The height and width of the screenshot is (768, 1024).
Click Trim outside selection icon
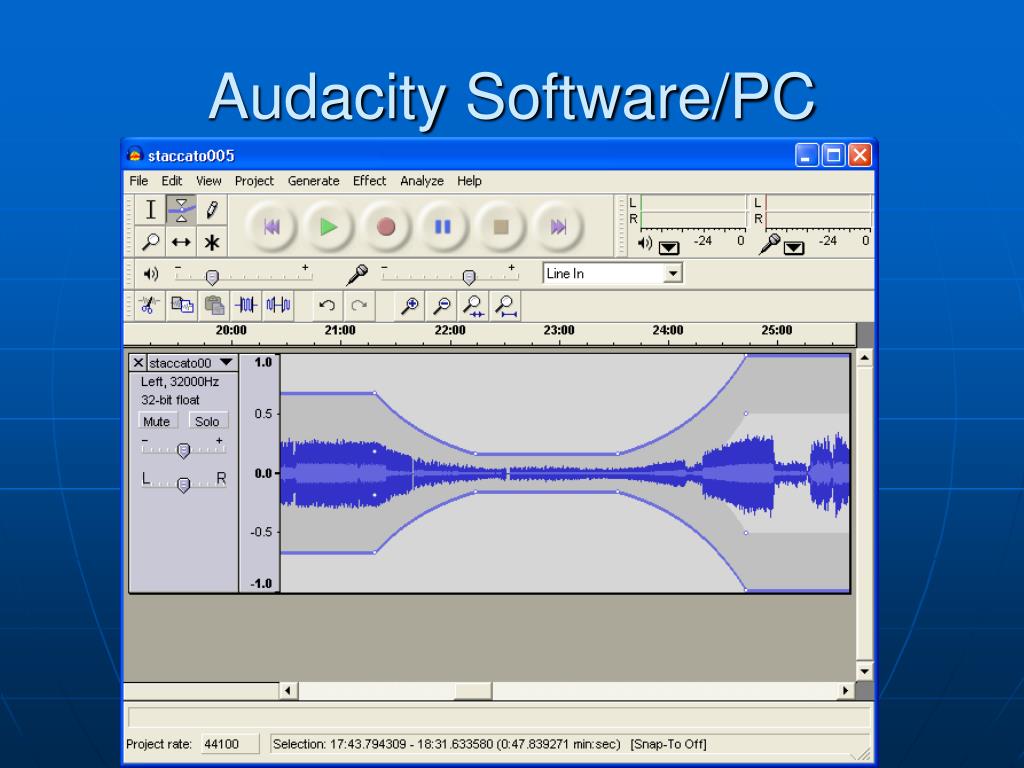pyautogui.click(x=246, y=305)
